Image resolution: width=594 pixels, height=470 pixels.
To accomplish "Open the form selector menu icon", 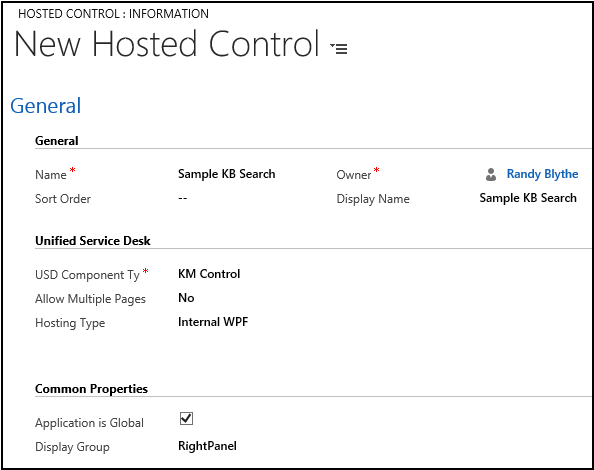I will click(x=339, y=48).
